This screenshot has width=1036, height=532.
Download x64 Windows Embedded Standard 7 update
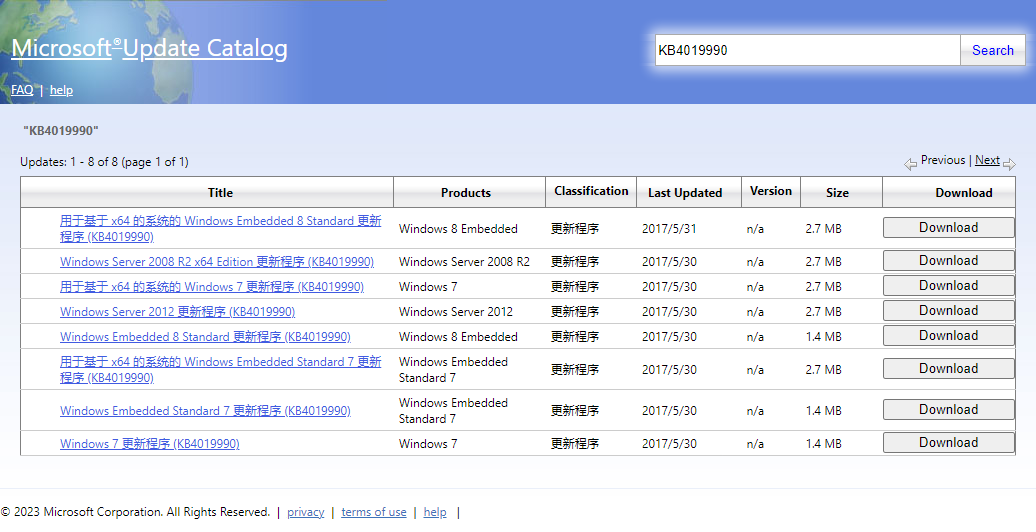coord(948,369)
